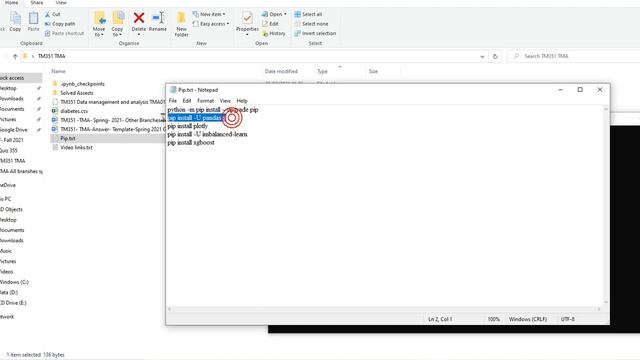This screenshot has height=360, width=640.
Task: Open the Copy to folder menu
Action: click(x=118, y=24)
